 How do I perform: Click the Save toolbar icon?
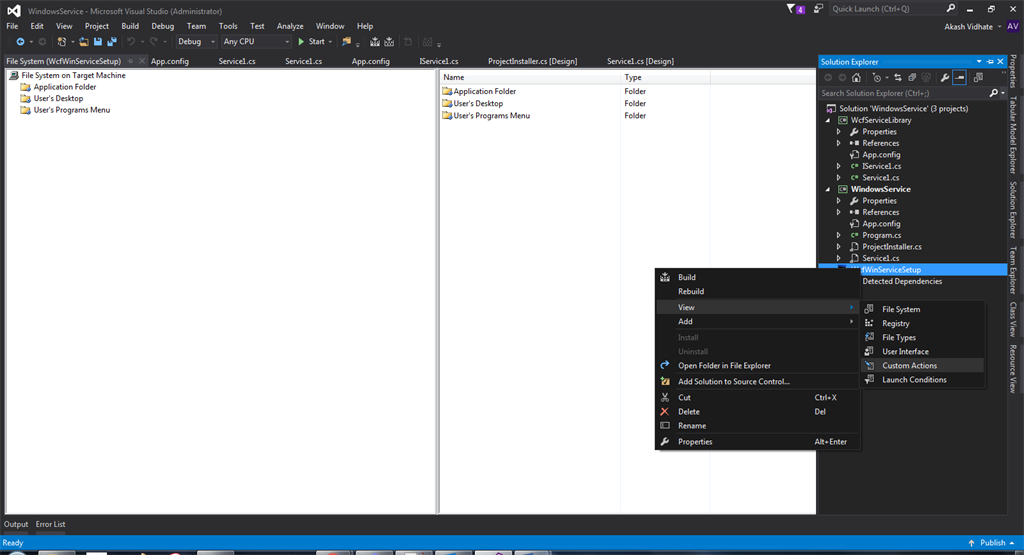pyautogui.click(x=98, y=42)
